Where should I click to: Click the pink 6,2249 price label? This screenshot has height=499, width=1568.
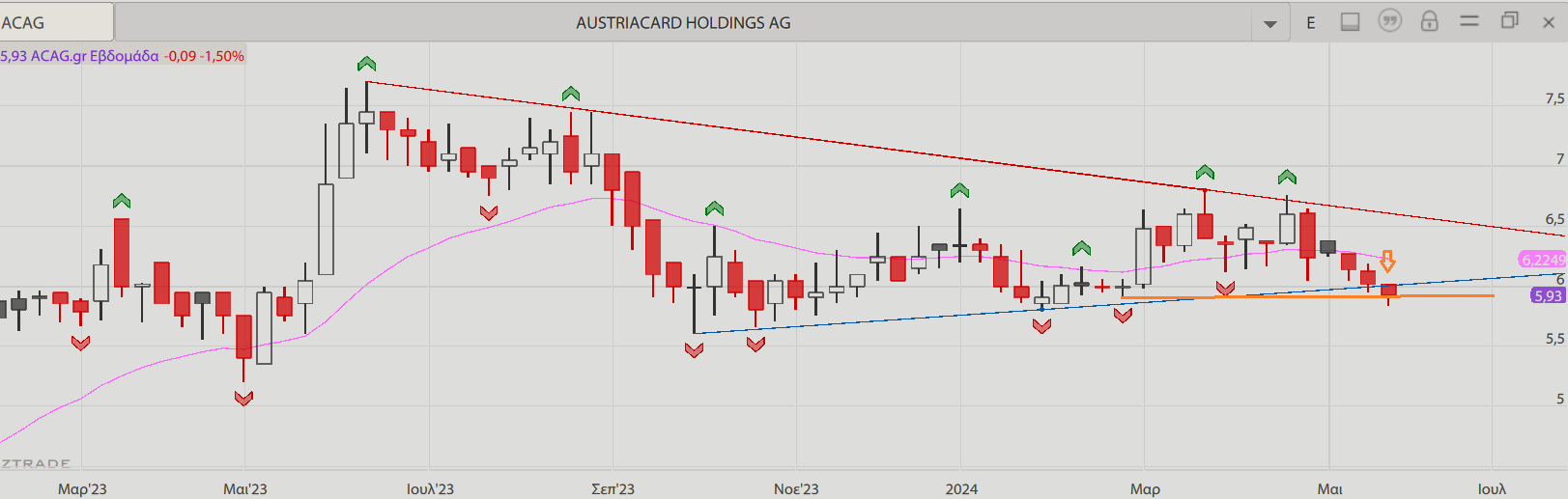1543,260
